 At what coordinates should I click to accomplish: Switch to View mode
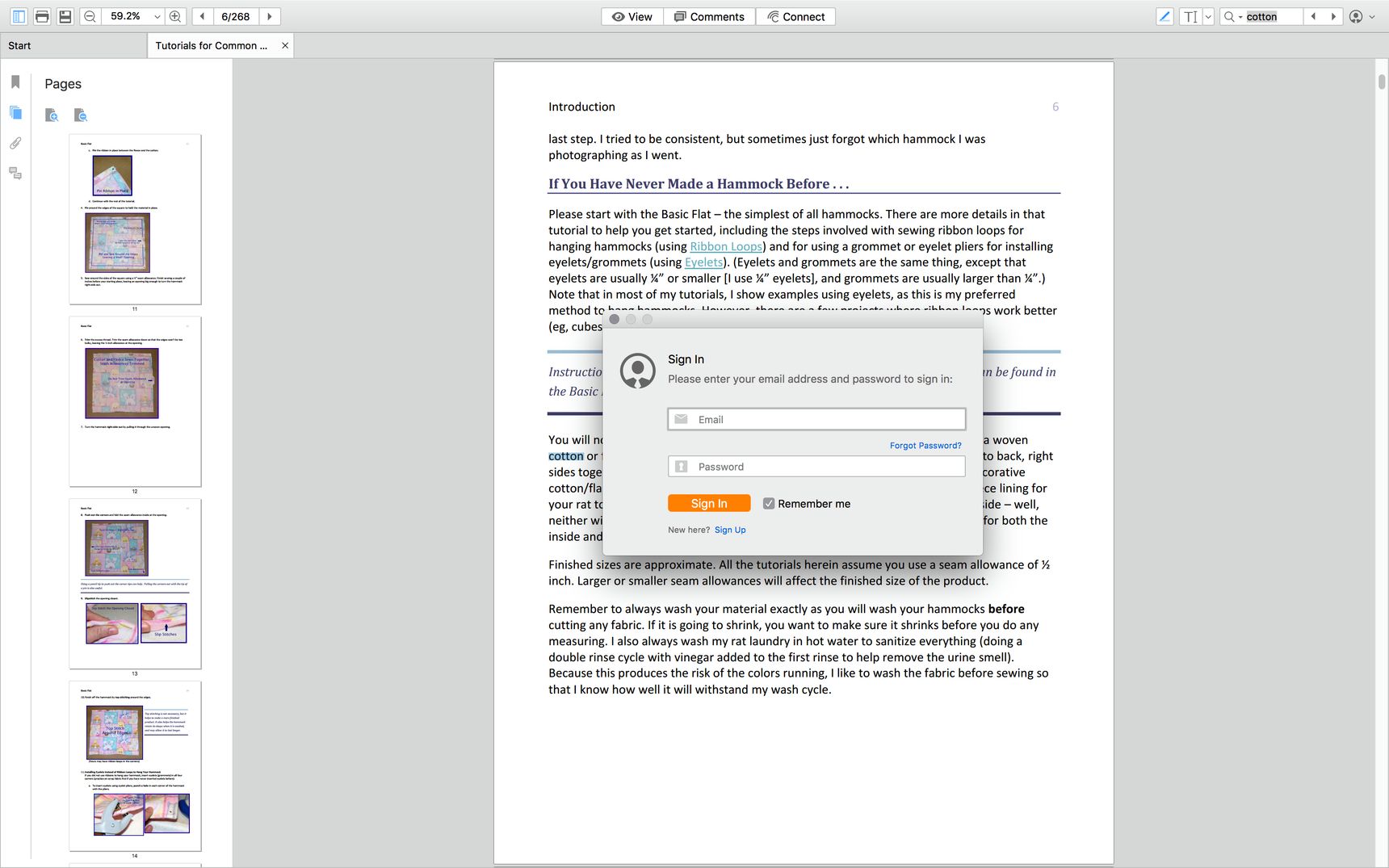[x=632, y=16]
